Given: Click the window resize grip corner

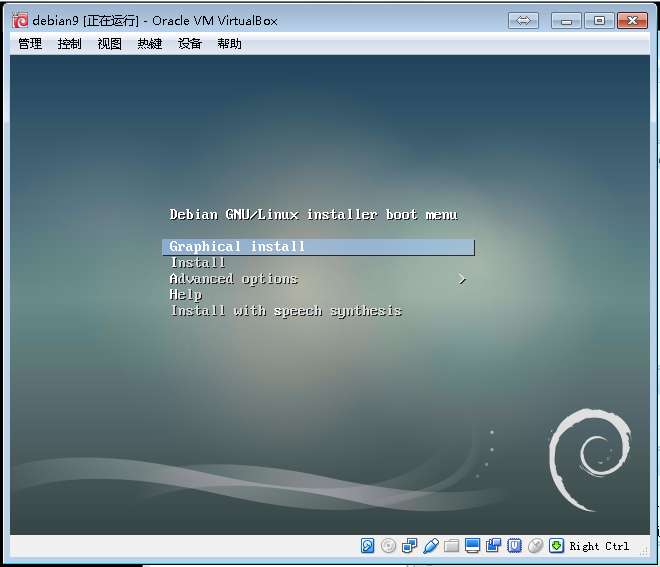Looking at the screenshot, I should click(644, 551).
